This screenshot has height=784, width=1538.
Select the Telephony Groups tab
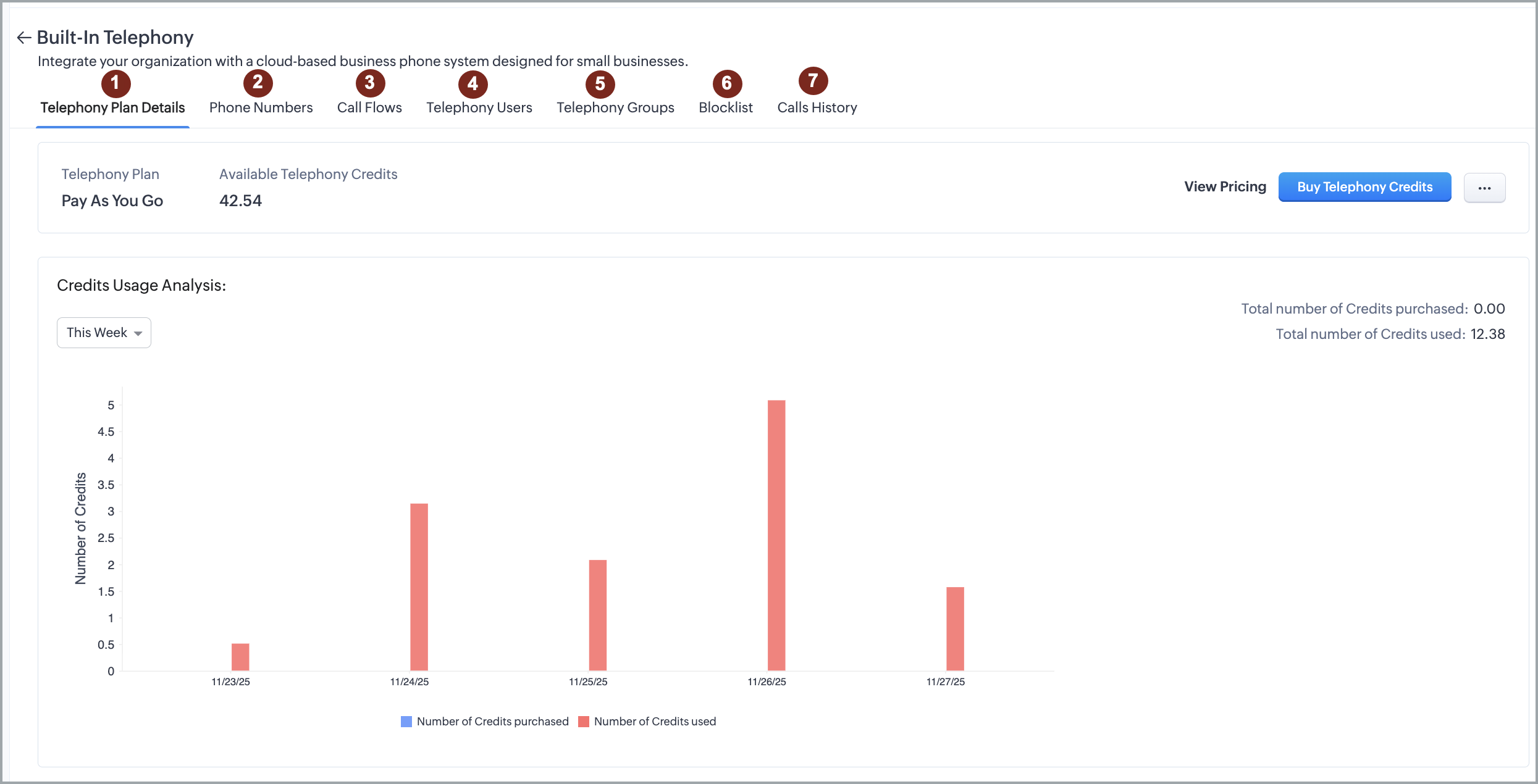coord(615,107)
